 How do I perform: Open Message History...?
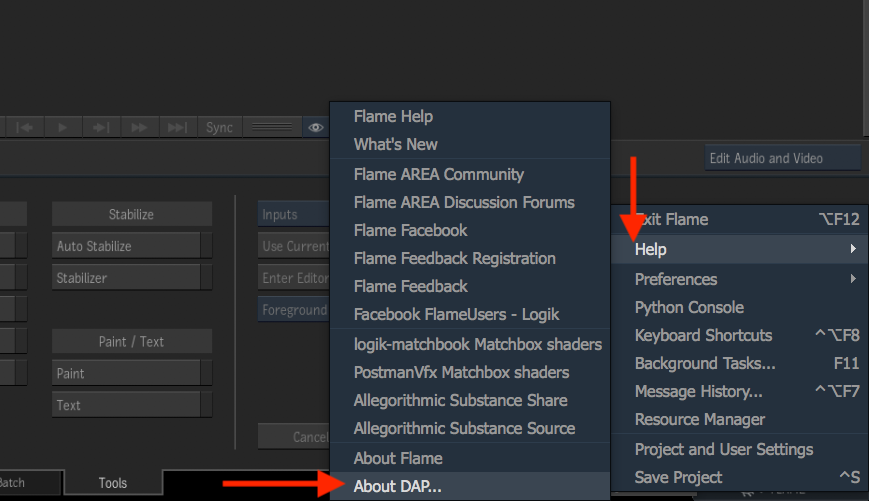[x=740, y=391]
